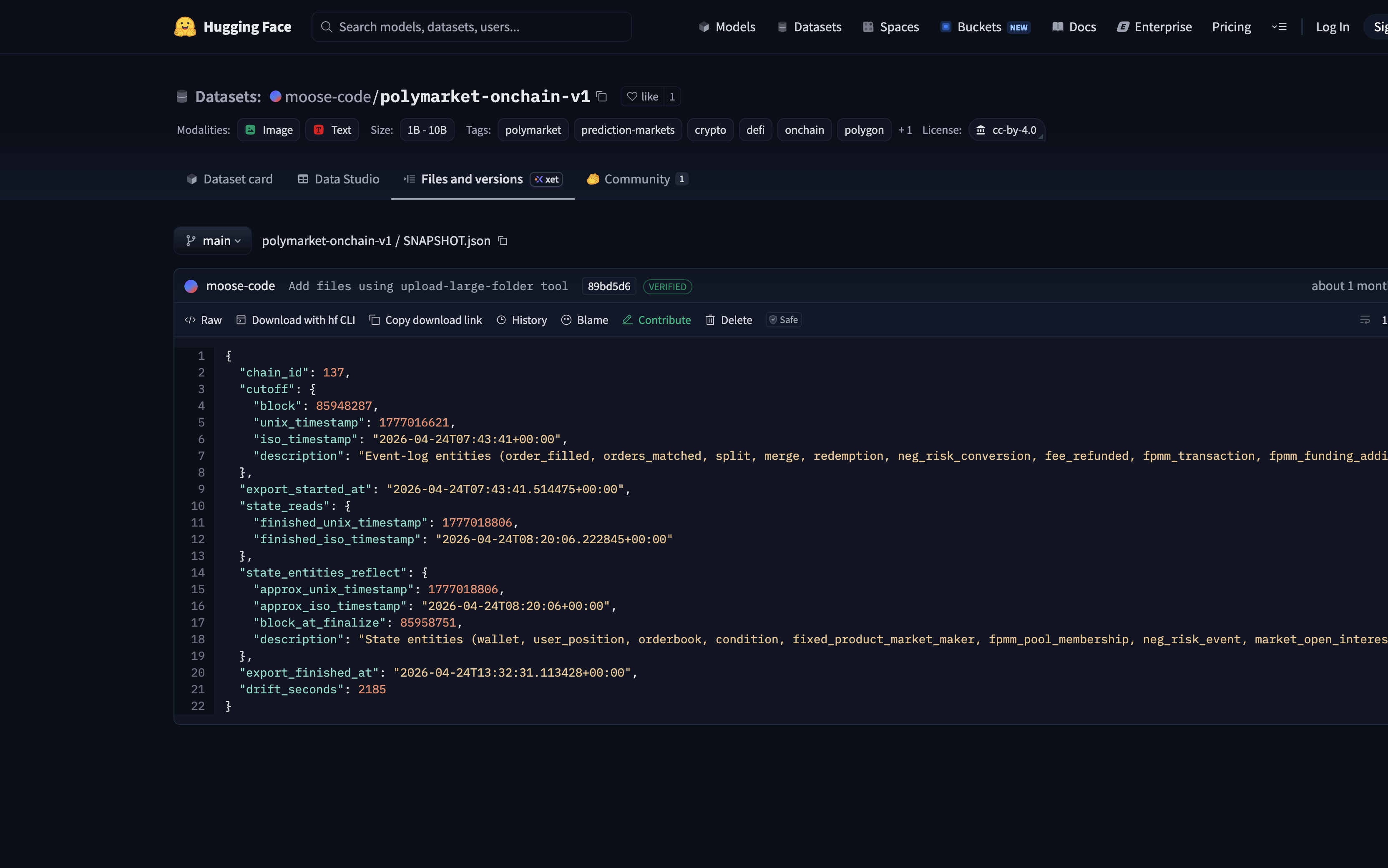Switch to the Data Studio tab

(338, 179)
